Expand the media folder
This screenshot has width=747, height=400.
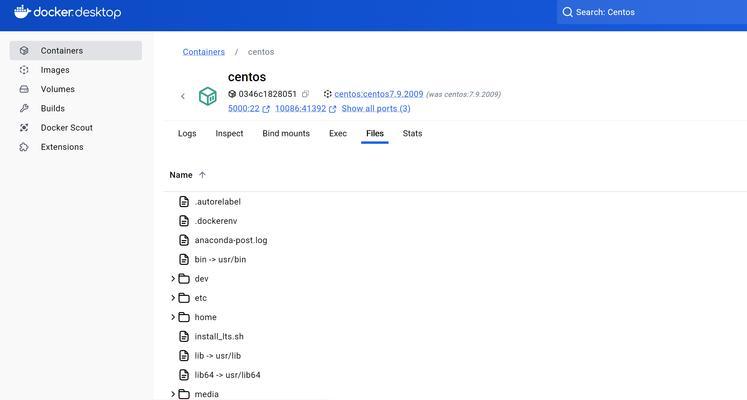click(173, 394)
